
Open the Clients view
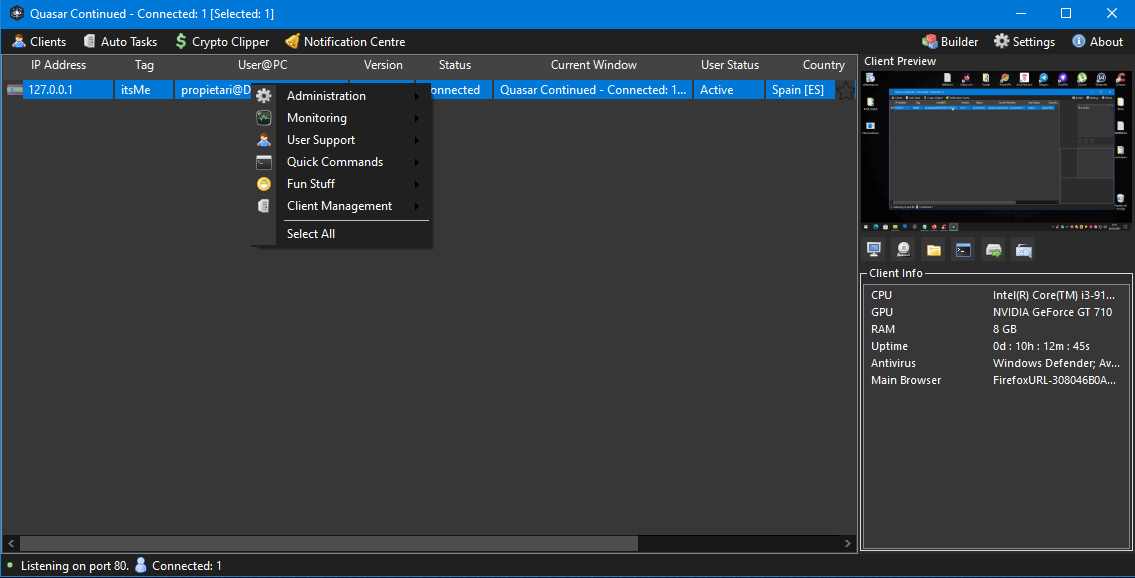[39, 42]
